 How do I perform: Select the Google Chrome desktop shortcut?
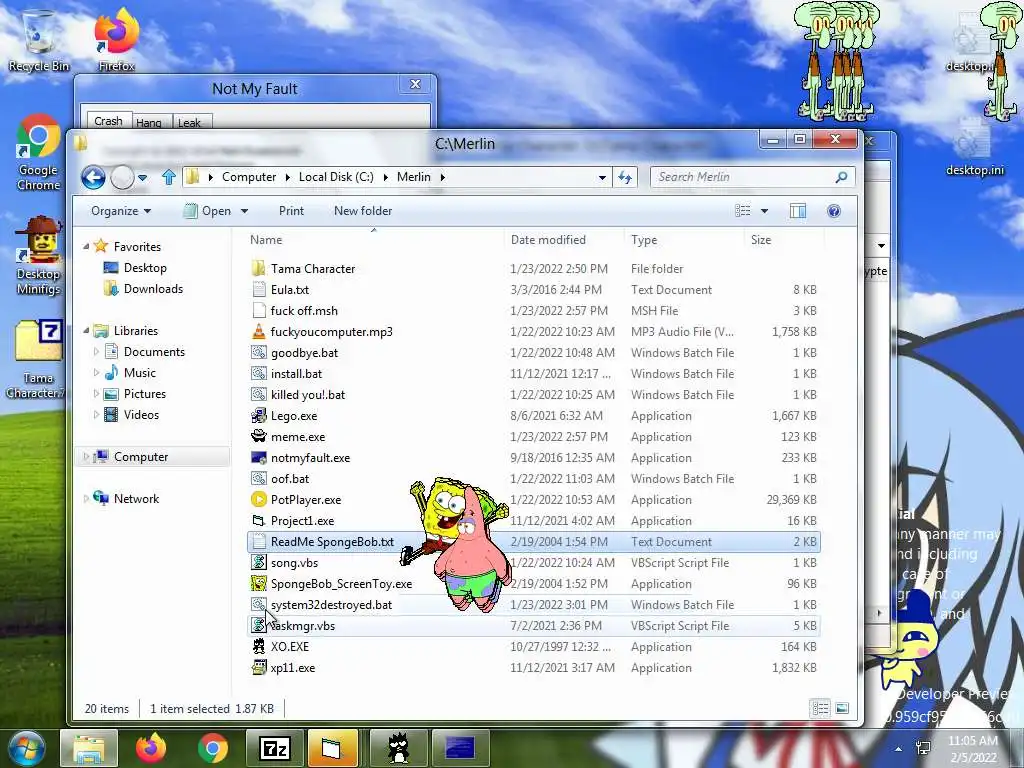click(39, 153)
